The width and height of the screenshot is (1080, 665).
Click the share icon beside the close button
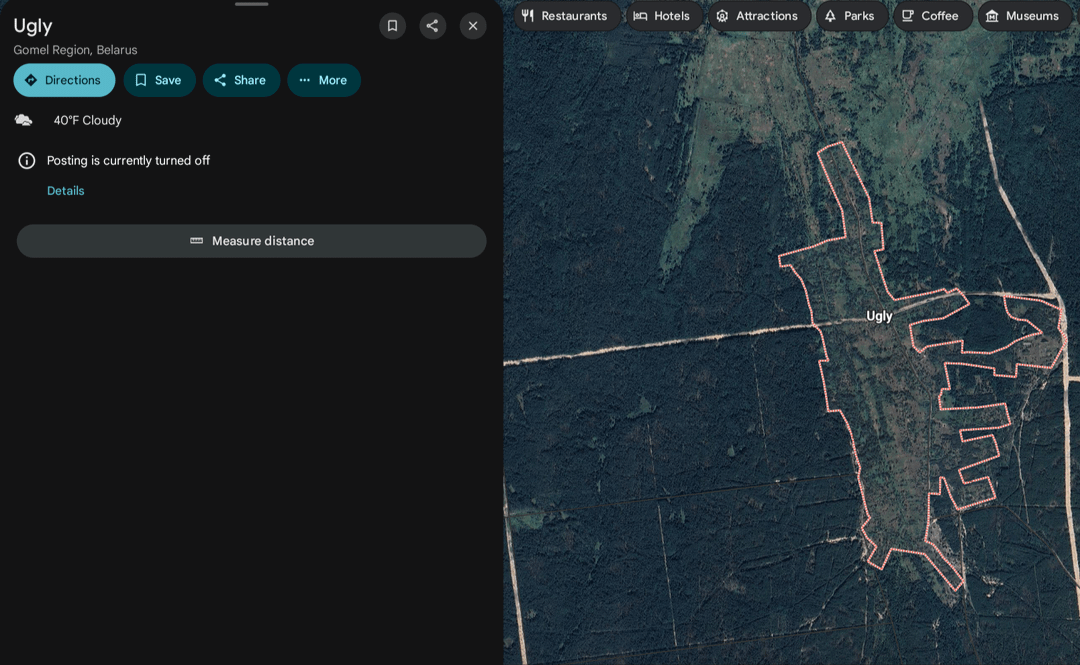tap(432, 26)
